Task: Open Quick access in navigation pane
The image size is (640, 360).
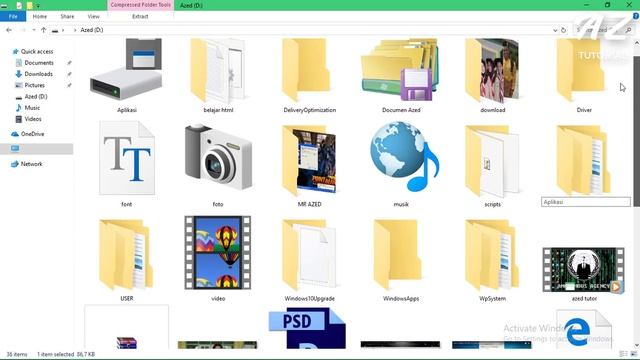Action: [x=37, y=51]
